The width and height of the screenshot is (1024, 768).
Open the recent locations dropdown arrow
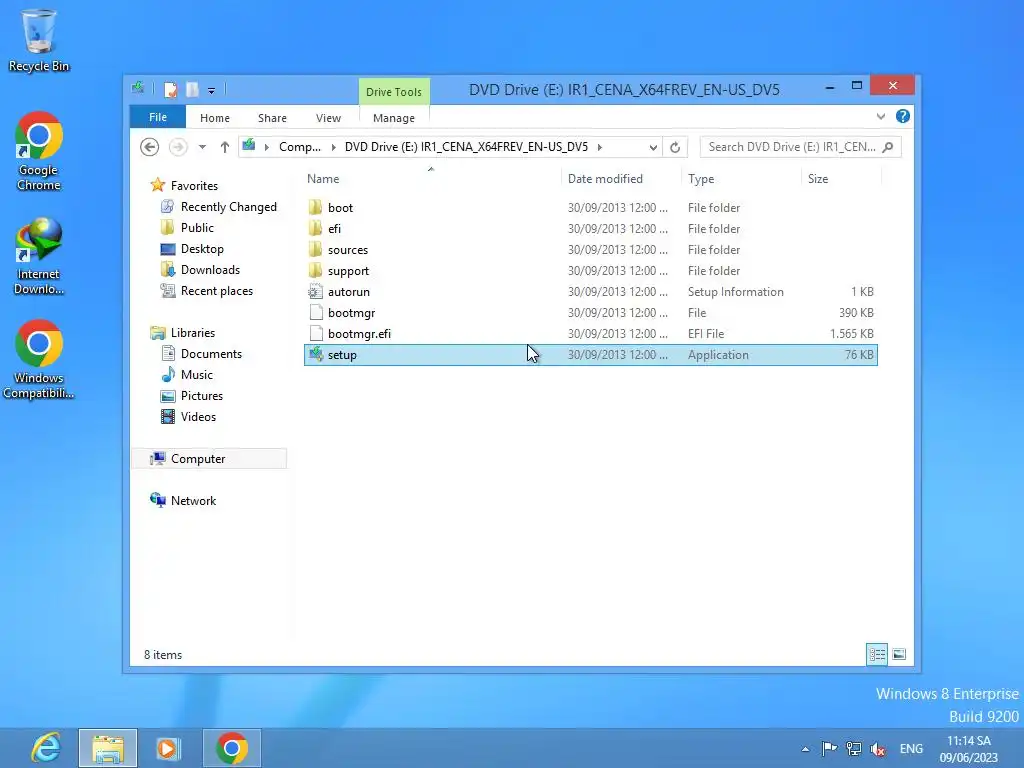pyautogui.click(x=202, y=147)
